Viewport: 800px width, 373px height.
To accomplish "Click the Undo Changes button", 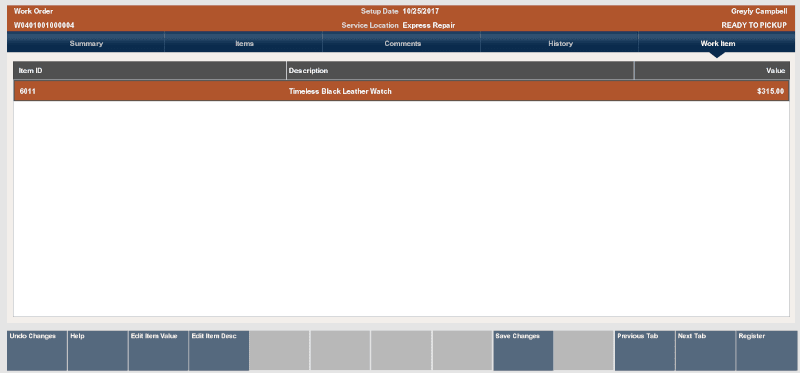I will (x=37, y=351).
